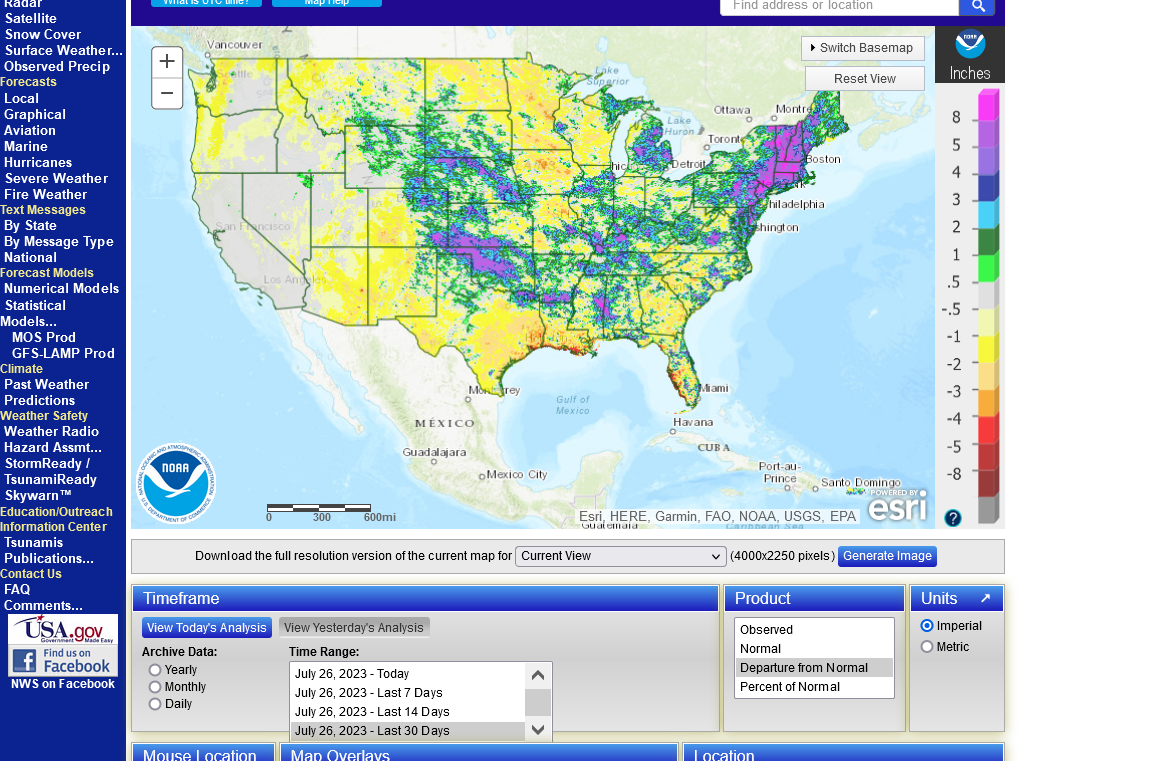This screenshot has width=1160, height=761.
Task: Select July 26, 2023 - Today range
Action: (408, 674)
